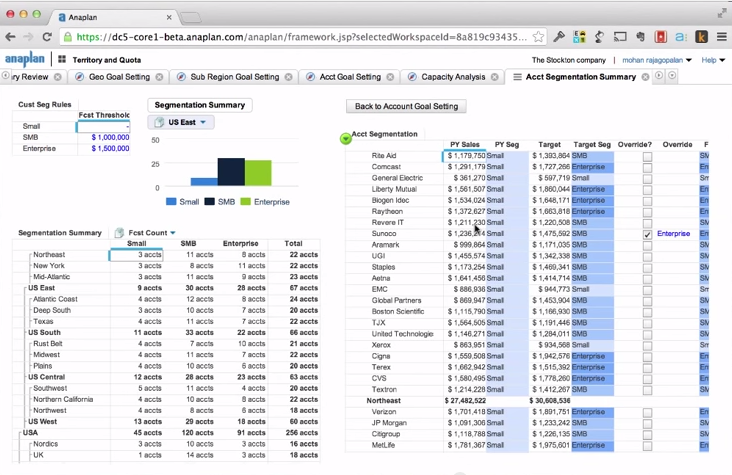Switch to the Capacity Analysis tab
The image size is (732, 475).
click(453, 77)
